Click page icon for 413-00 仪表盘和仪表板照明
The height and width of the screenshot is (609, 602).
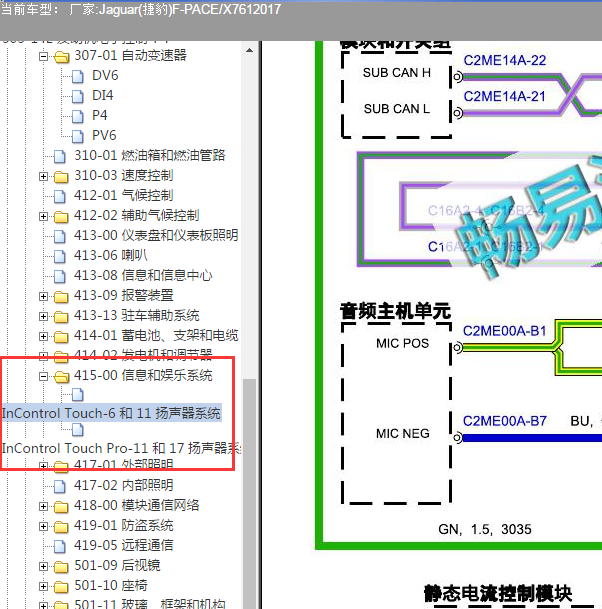60,236
